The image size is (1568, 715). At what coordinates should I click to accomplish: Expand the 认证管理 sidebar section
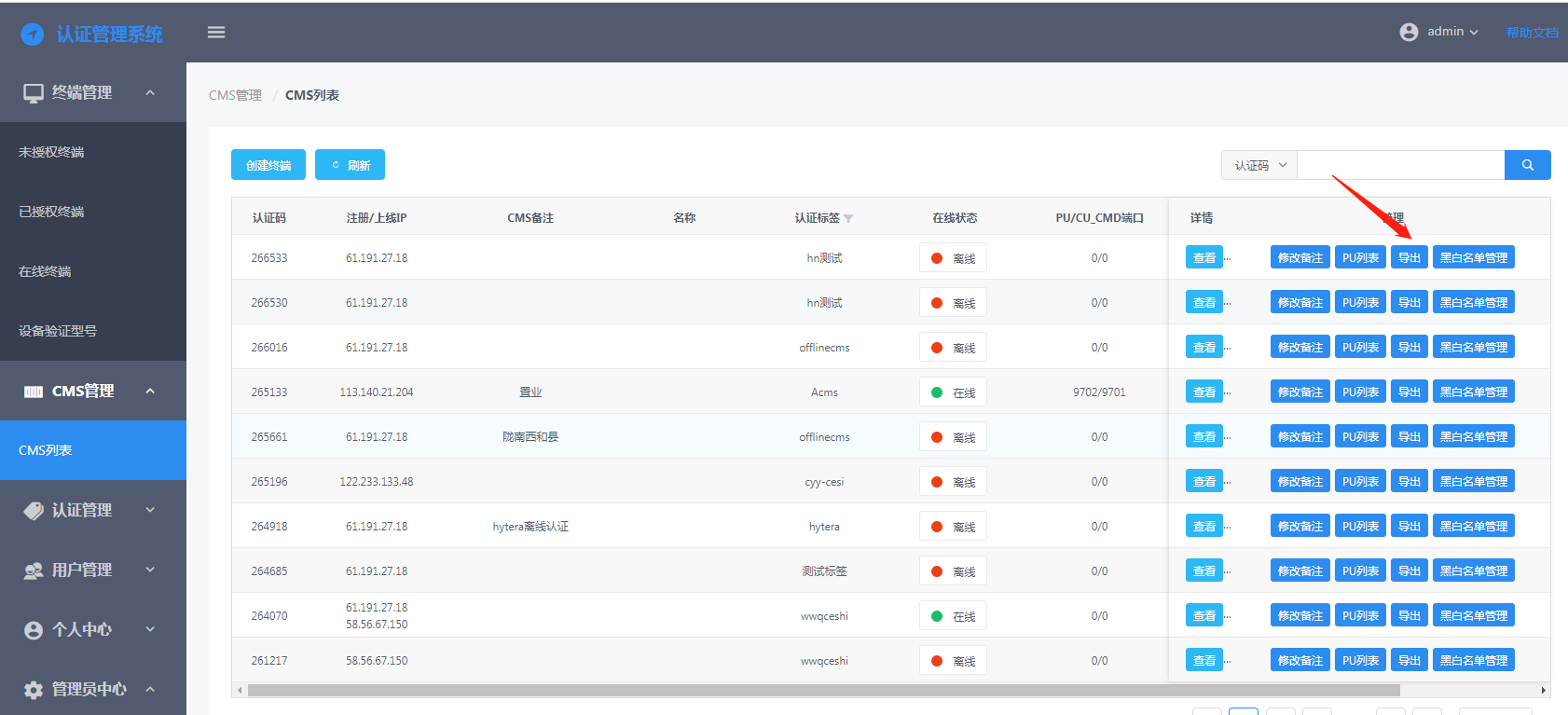[92, 510]
